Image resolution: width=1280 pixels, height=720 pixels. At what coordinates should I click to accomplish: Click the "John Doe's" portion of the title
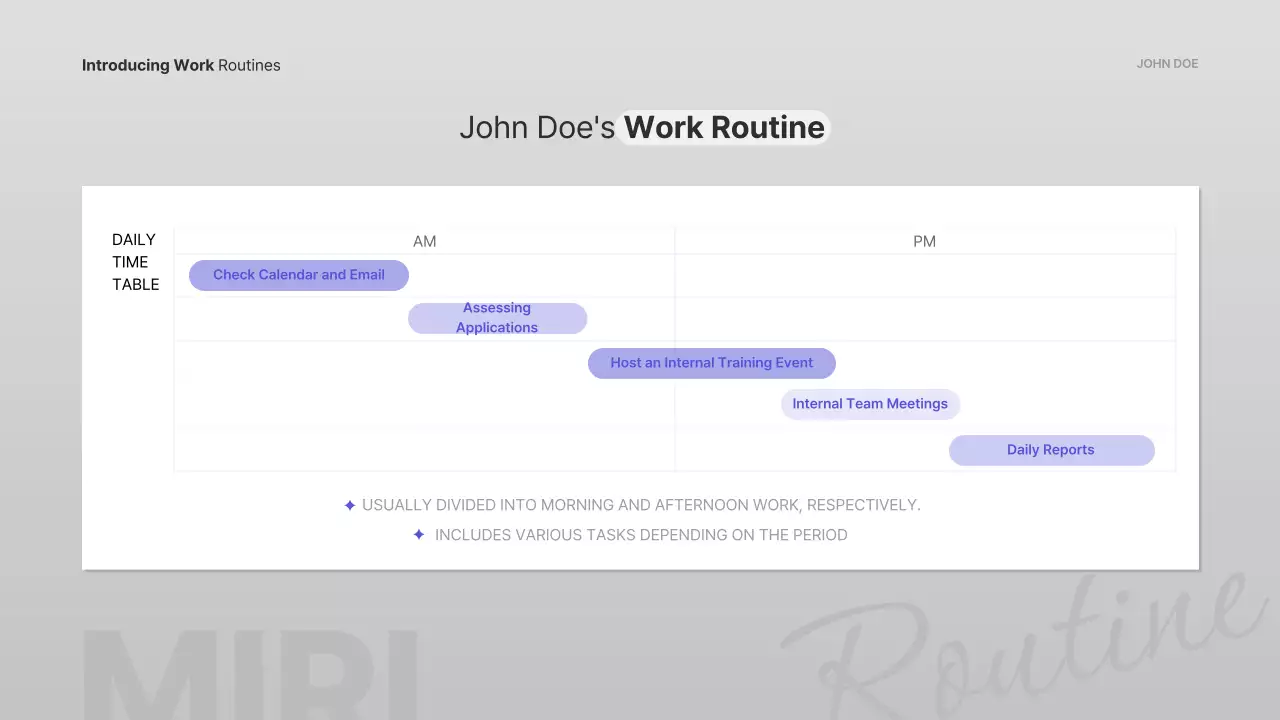(x=537, y=128)
